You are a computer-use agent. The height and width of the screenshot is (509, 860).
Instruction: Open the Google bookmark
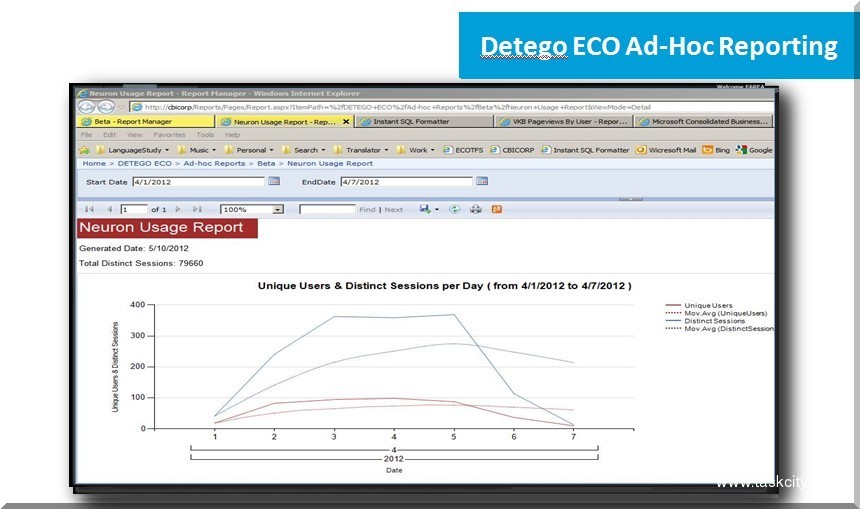point(755,150)
